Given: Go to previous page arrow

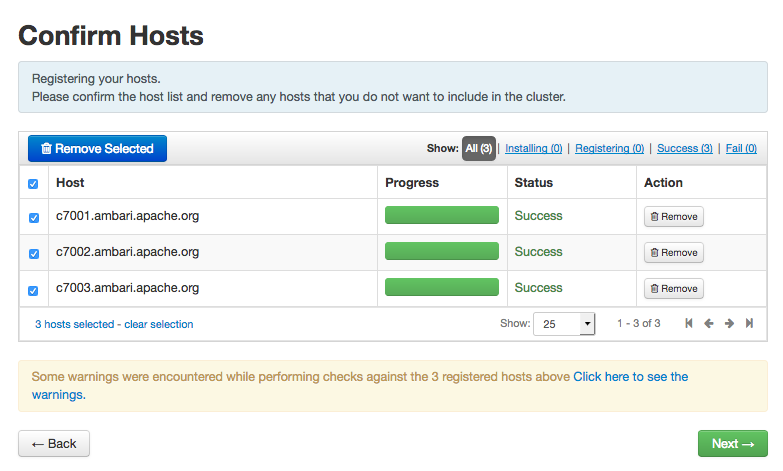Looking at the screenshot, I should point(709,324).
